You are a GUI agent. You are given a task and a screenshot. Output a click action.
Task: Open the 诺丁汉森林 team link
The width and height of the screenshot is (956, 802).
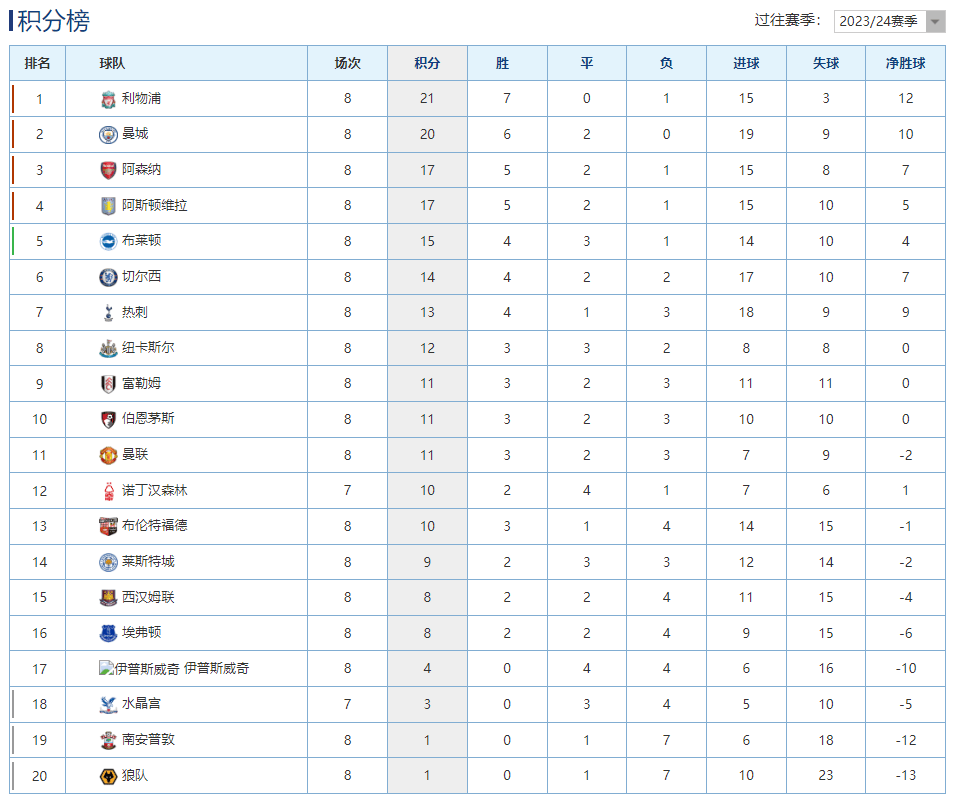coord(155,490)
